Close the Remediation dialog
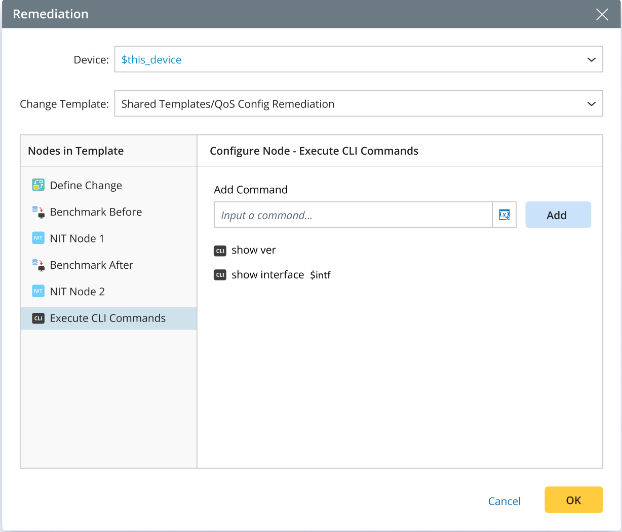Image resolution: width=622 pixels, height=532 pixels. [601, 15]
